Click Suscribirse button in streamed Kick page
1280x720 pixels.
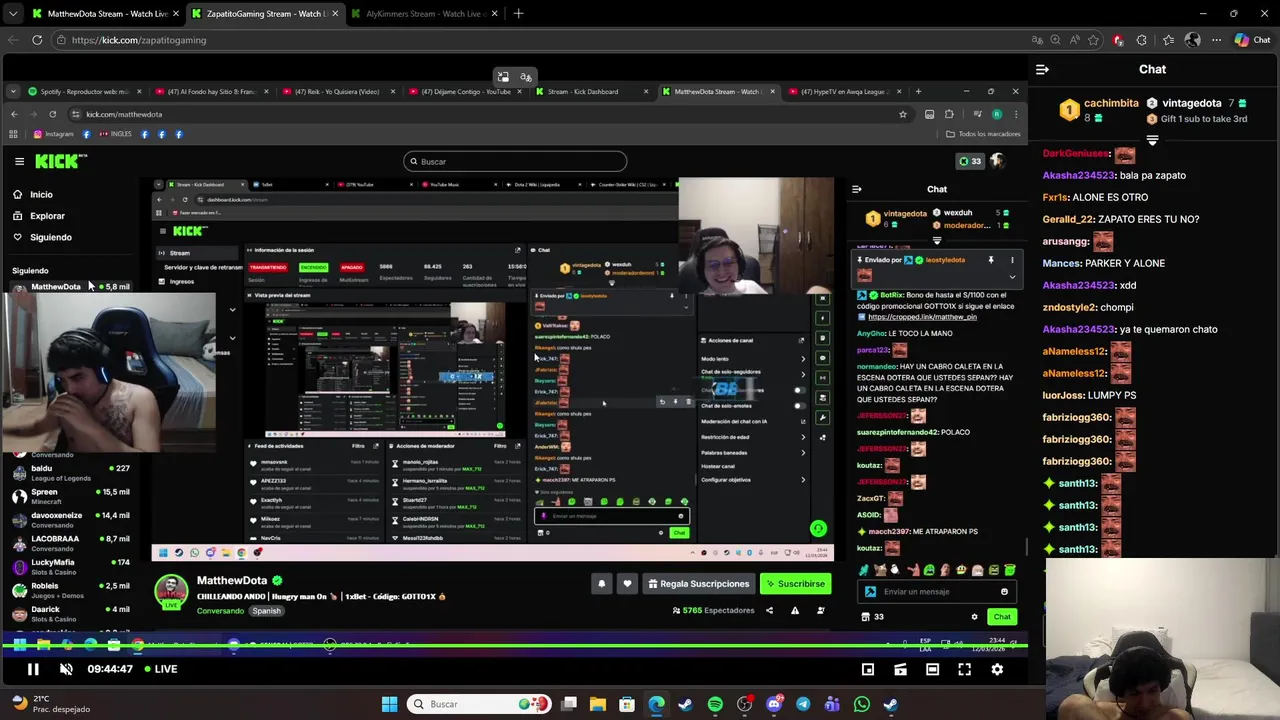click(x=796, y=584)
